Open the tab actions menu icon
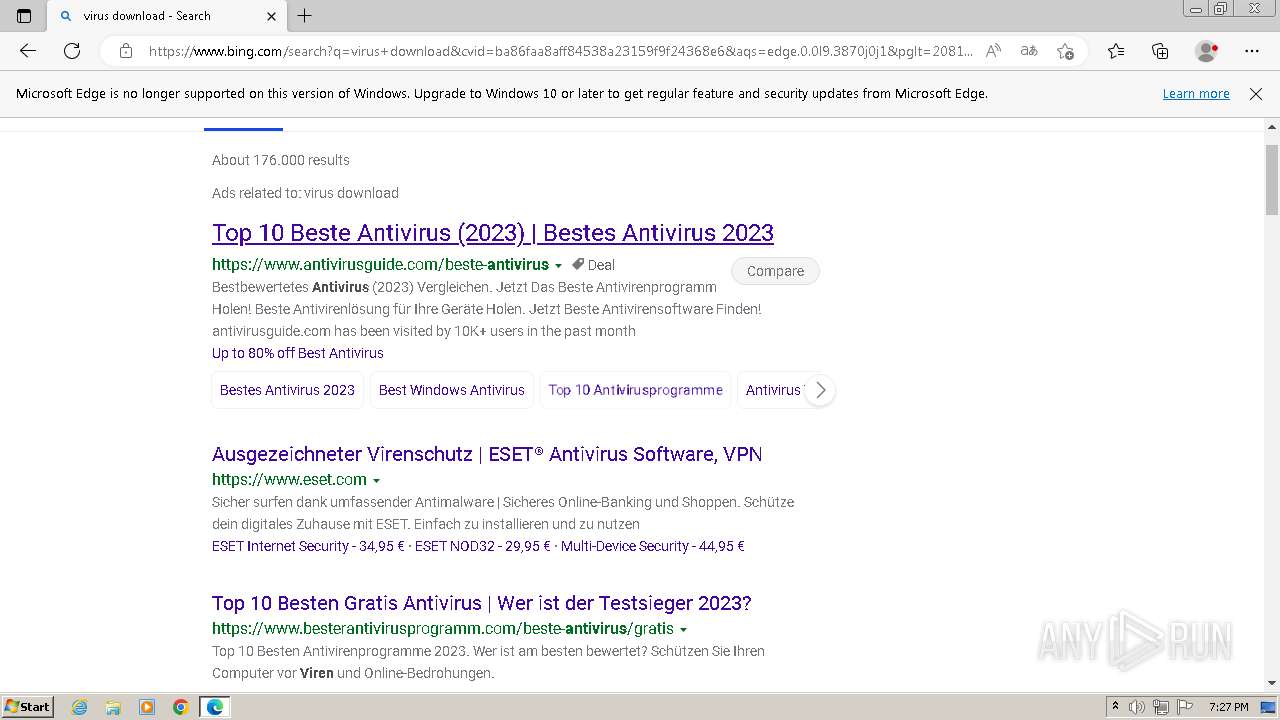Screen dimensions: 1280x720 [x=24, y=16]
